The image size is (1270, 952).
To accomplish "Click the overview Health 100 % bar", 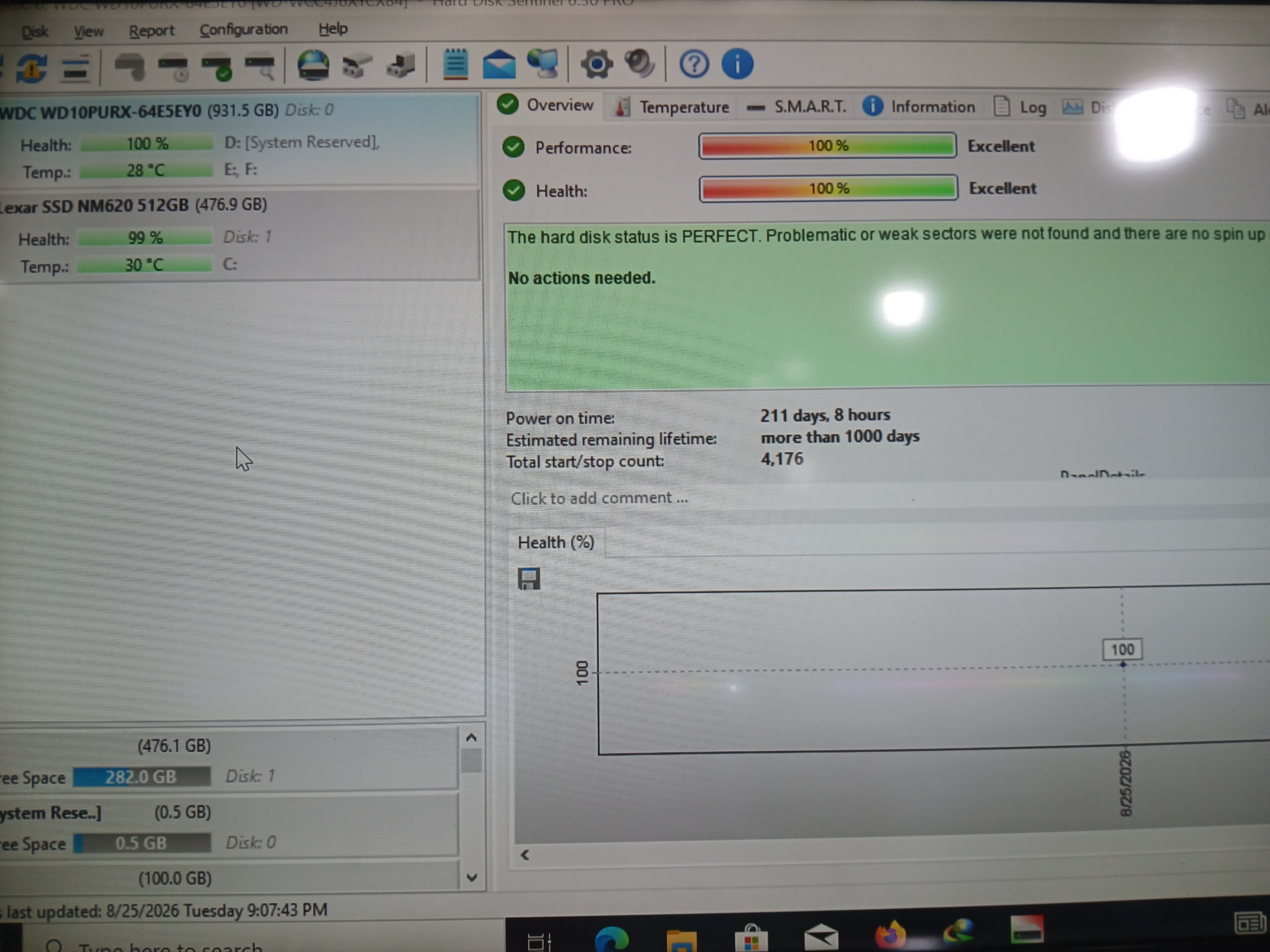I will click(x=828, y=188).
